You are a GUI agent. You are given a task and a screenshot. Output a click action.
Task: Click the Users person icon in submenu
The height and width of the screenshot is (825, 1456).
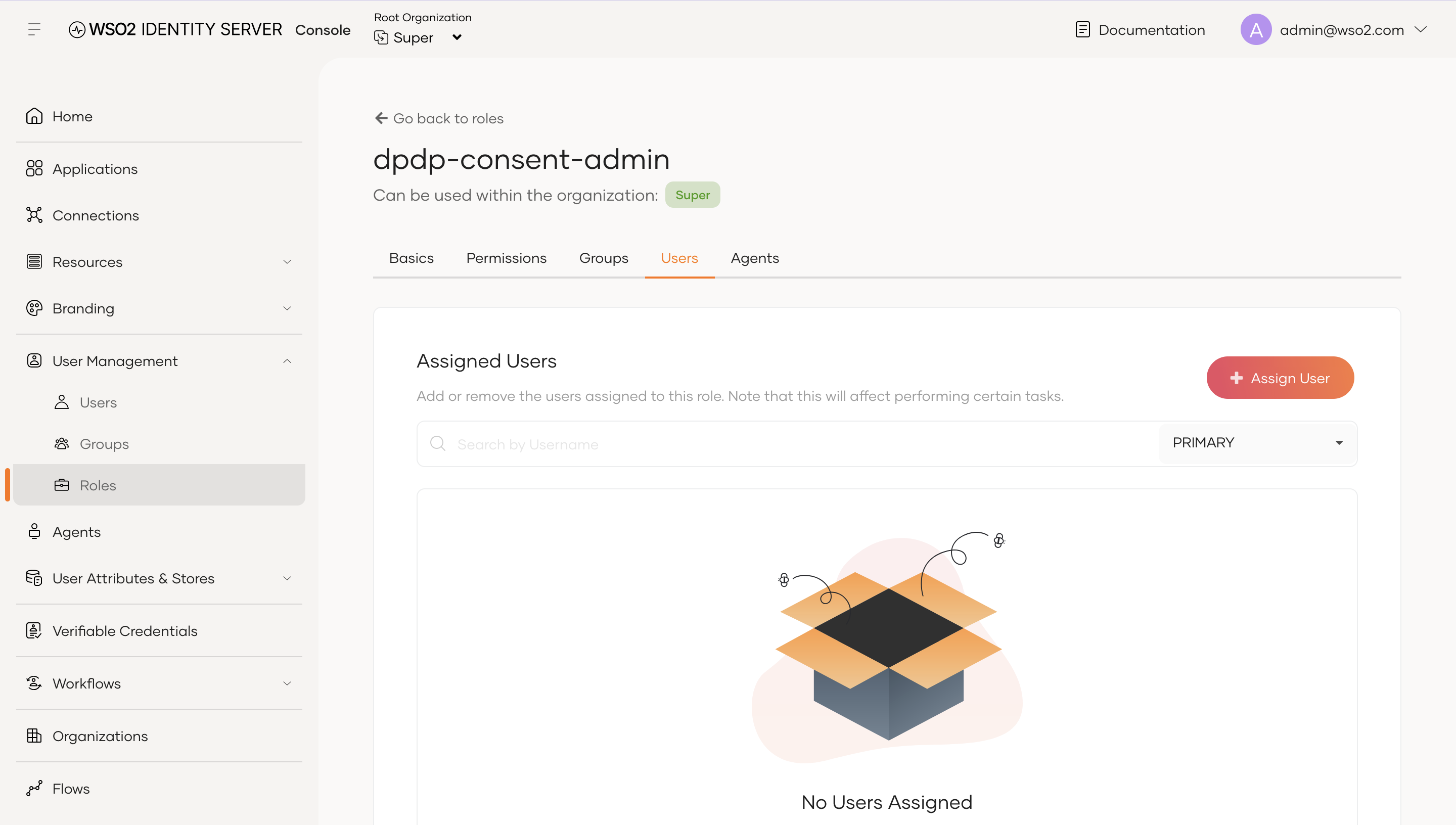(x=61, y=402)
